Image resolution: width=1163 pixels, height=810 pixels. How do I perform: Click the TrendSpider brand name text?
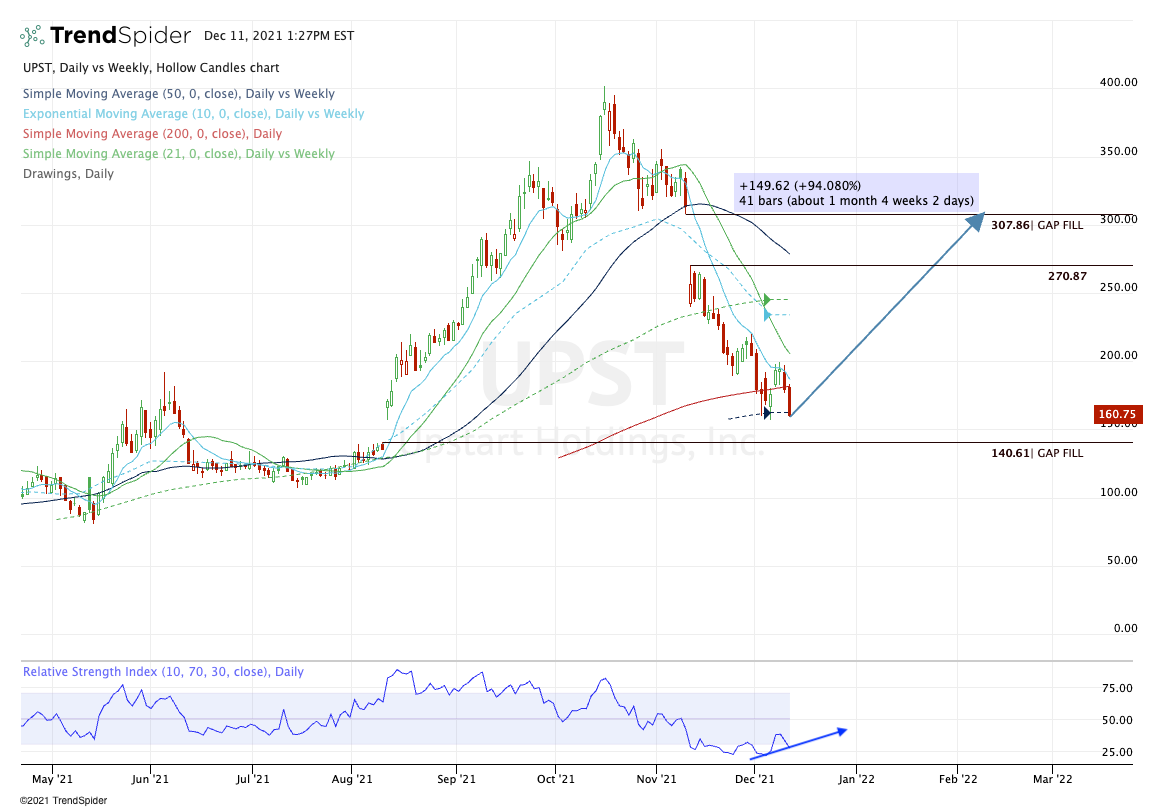(x=120, y=36)
